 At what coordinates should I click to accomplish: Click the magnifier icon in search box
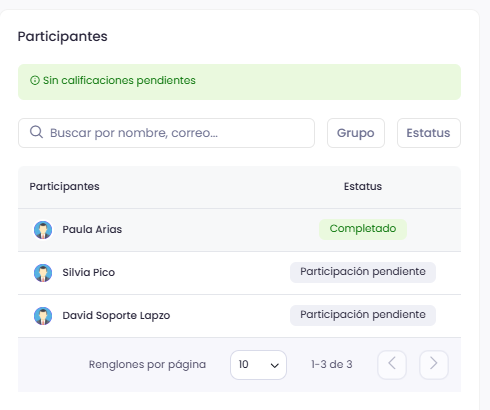click(x=36, y=132)
